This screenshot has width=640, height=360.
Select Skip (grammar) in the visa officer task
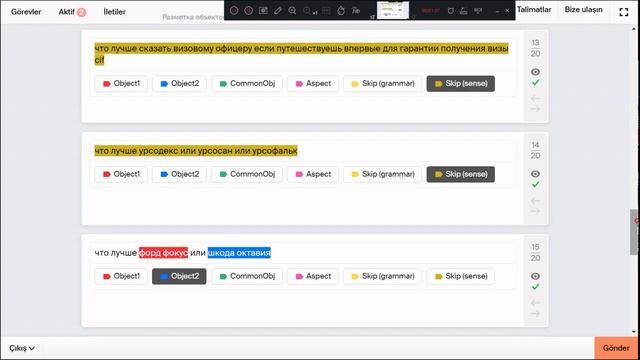pos(382,84)
